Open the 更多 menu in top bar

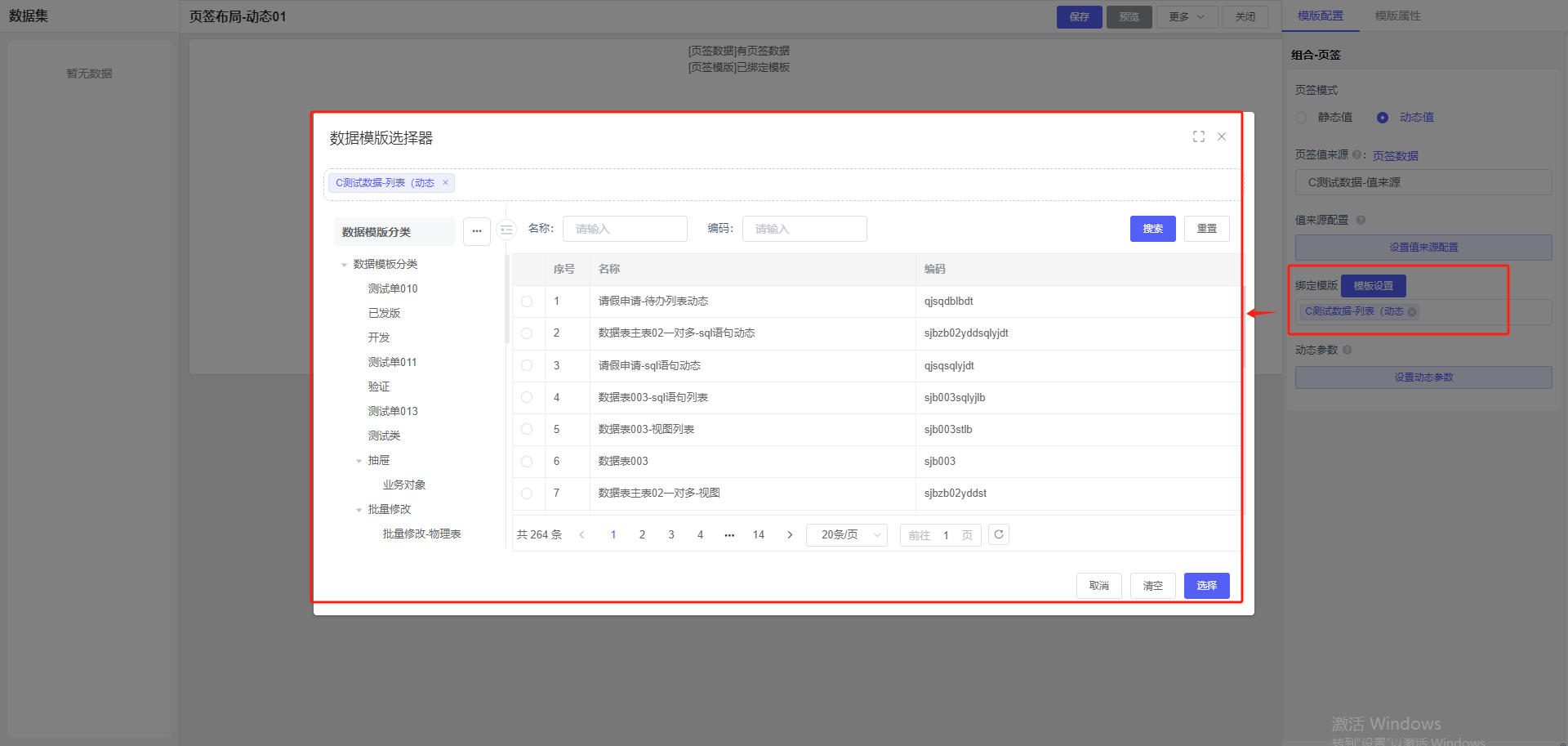1187,16
